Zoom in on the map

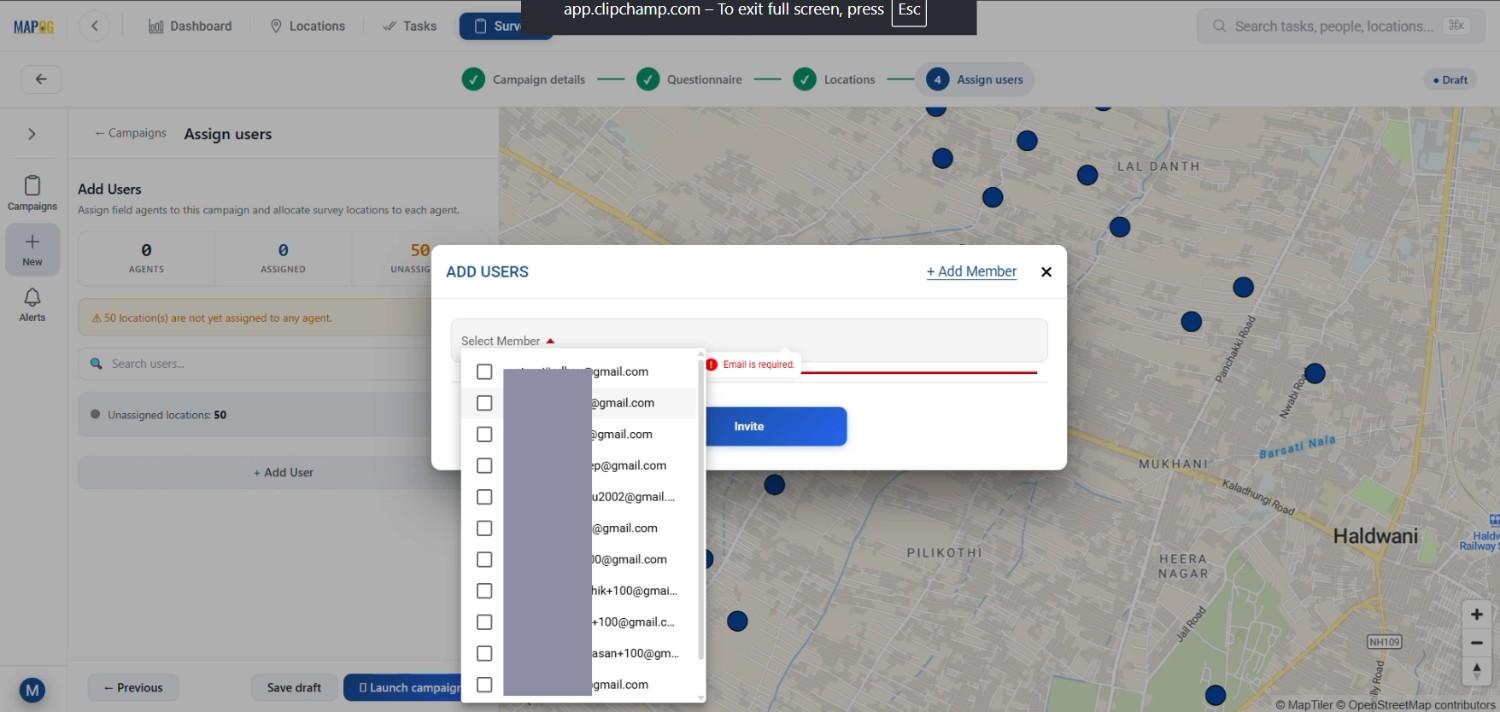1476,614
